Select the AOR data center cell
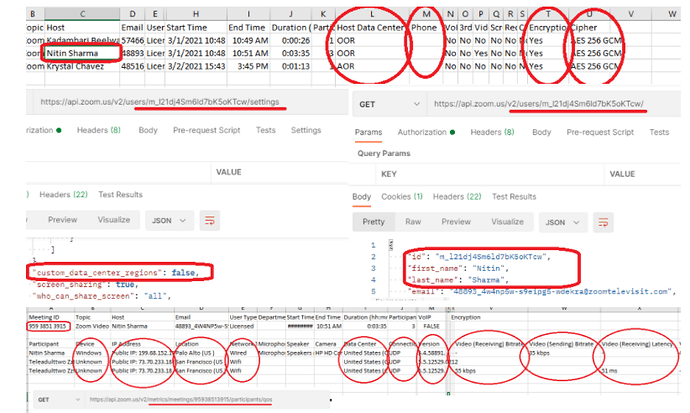Viewport: 690px width, 413px height. [x=372, y=66]
